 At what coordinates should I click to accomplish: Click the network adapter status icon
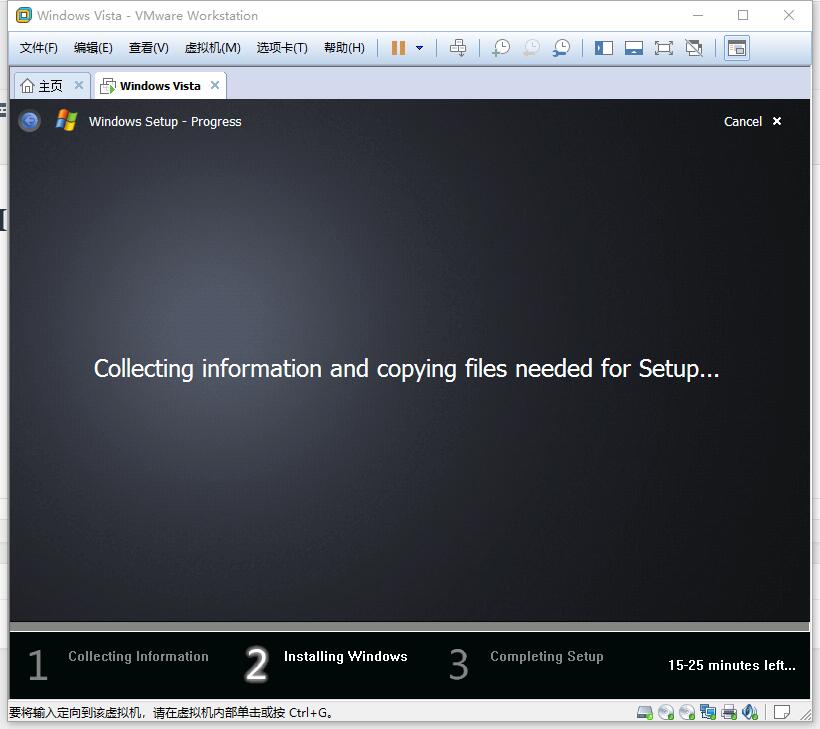coord(708,712)
